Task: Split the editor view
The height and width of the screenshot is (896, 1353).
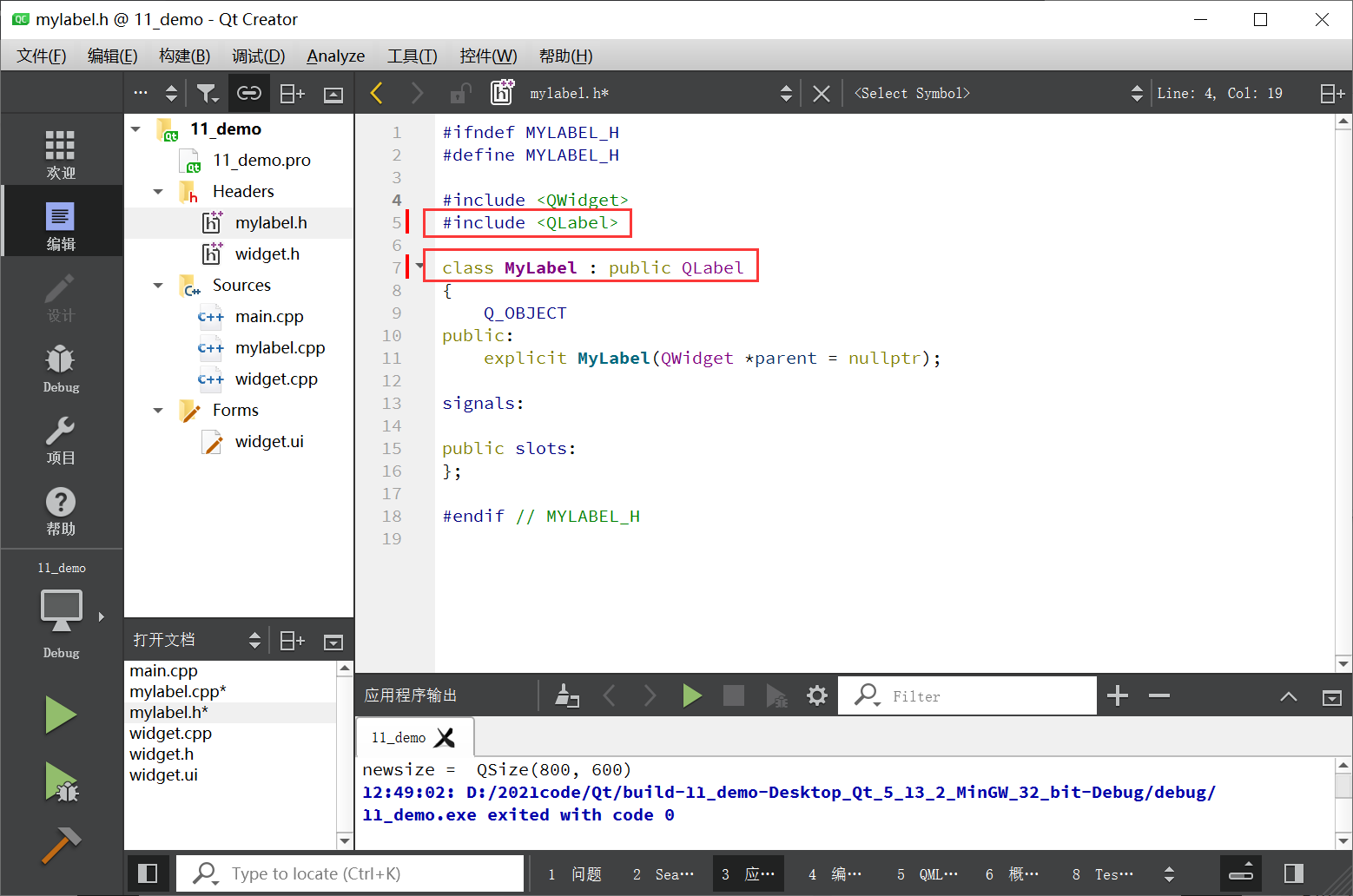Action: coord(1332,94)
